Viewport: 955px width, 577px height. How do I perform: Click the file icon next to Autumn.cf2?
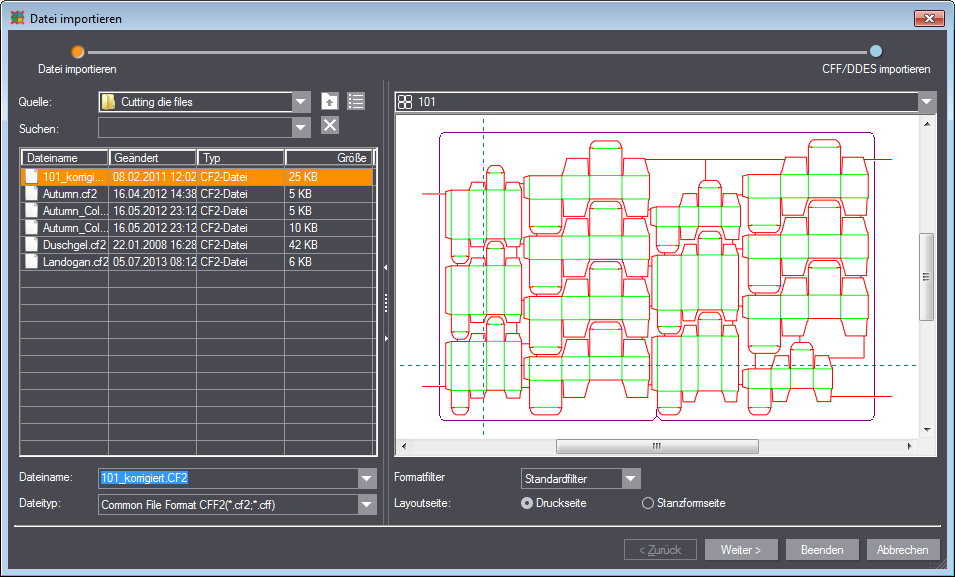pyautogui.click(x=32, y=194)
